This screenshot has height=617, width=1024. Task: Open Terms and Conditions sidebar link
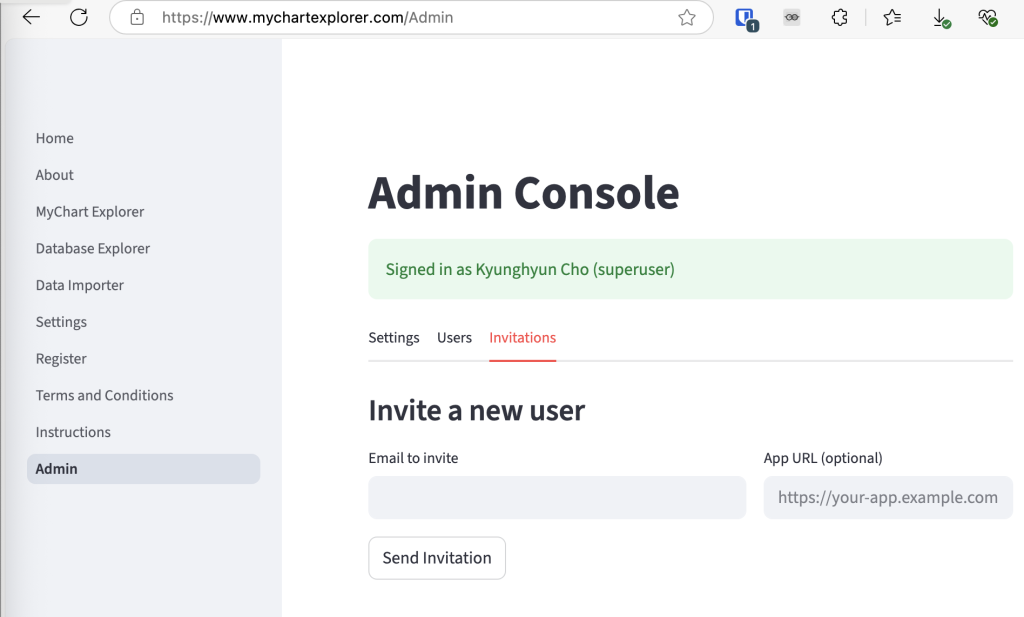point(104,395)
